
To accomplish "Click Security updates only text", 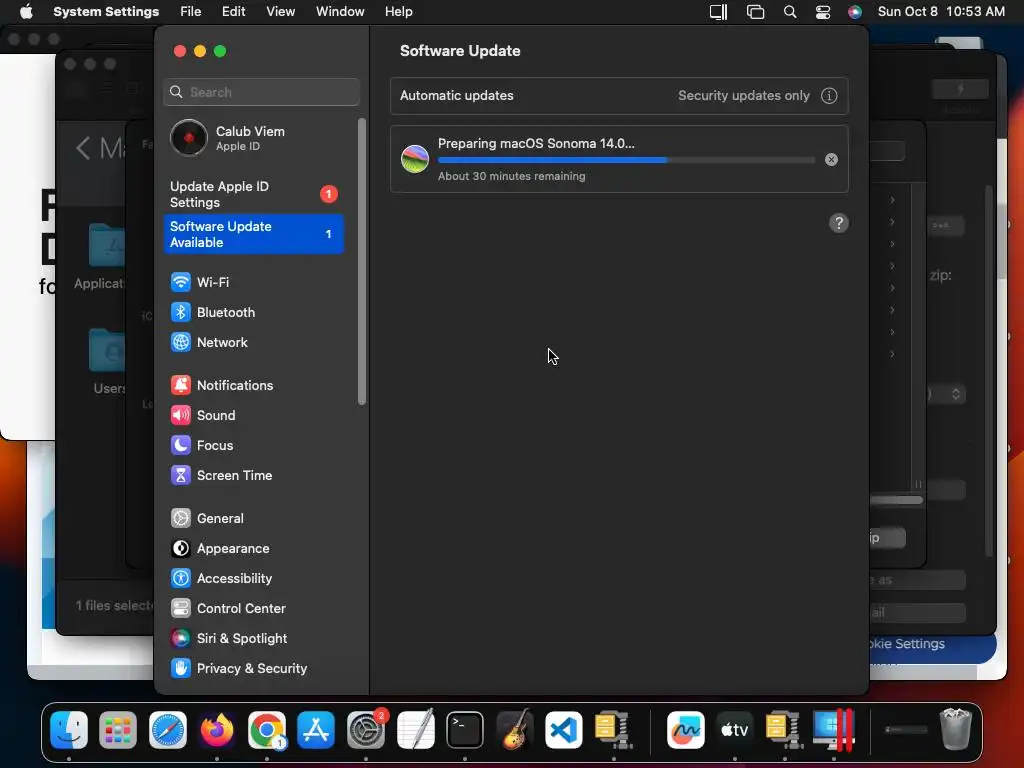I will [743, 96].
